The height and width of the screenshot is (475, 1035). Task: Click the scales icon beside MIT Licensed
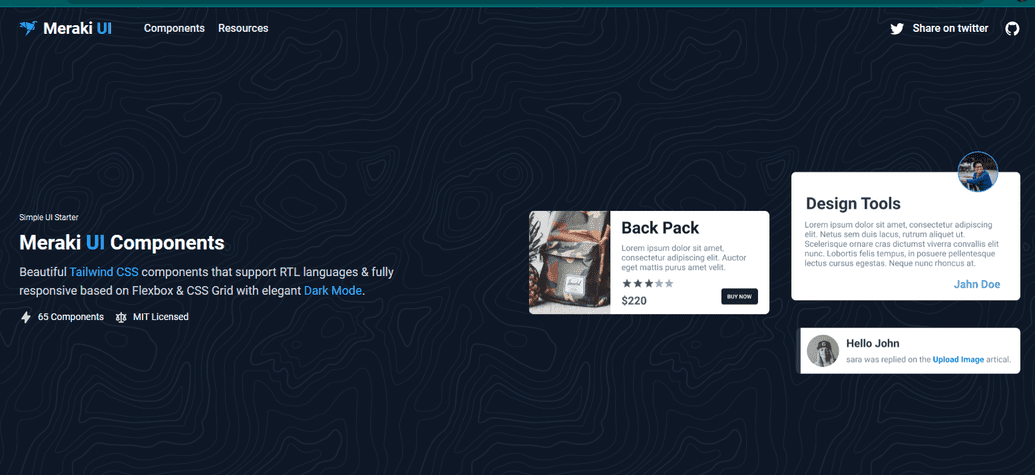(121, 317)
